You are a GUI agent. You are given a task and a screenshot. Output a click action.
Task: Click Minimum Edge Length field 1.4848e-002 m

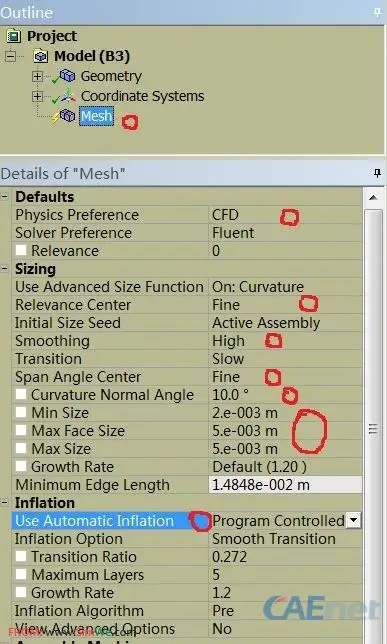[x=286, y=485]
